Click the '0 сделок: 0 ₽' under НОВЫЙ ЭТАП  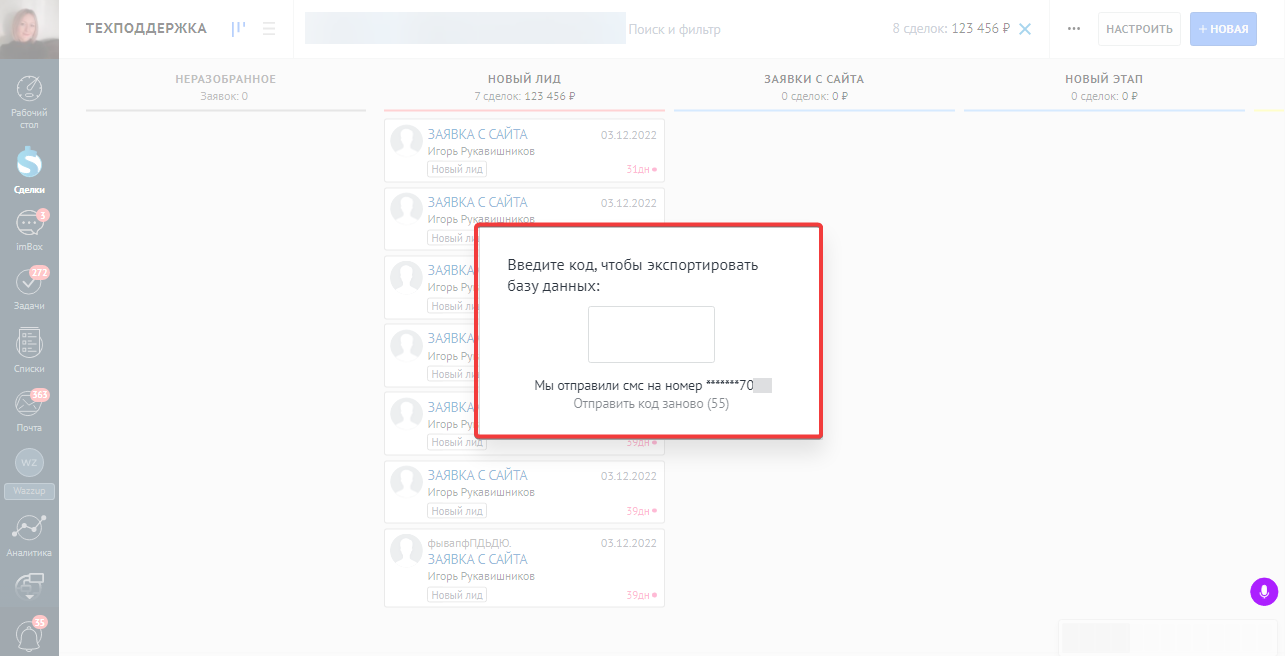coord(1104,97)
